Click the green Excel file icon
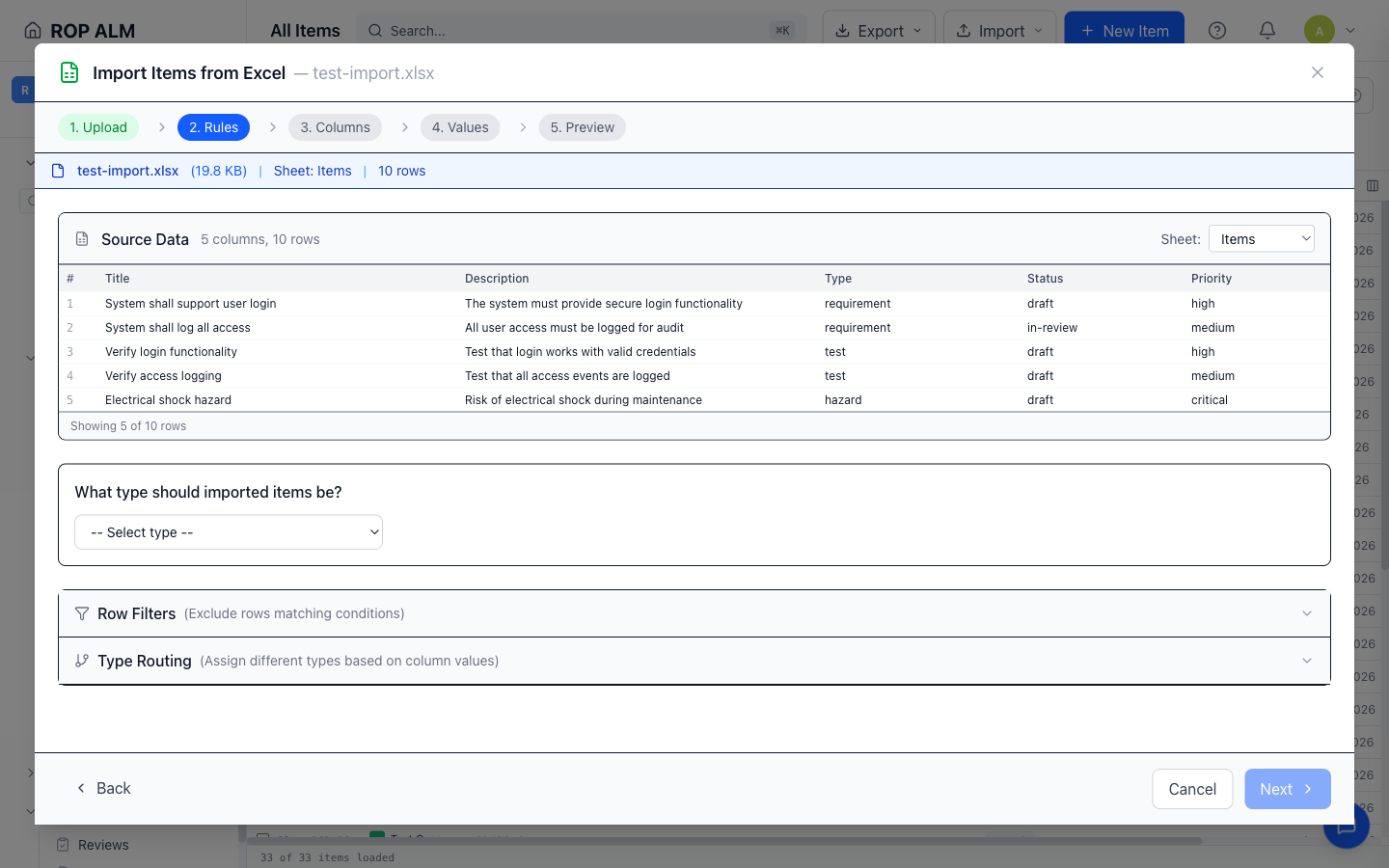The image size is (1389, 868). 69,72
